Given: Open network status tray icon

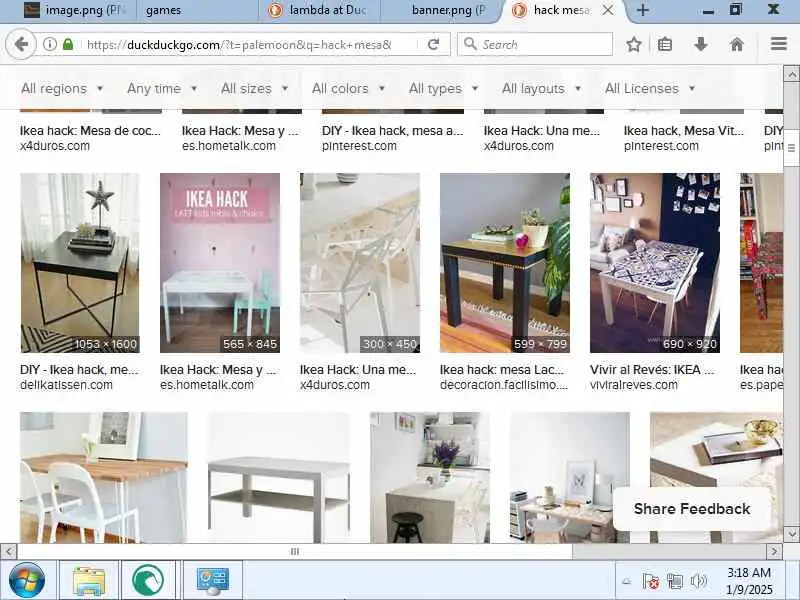Looking at the screenshot, I should (x=674, y=581).
